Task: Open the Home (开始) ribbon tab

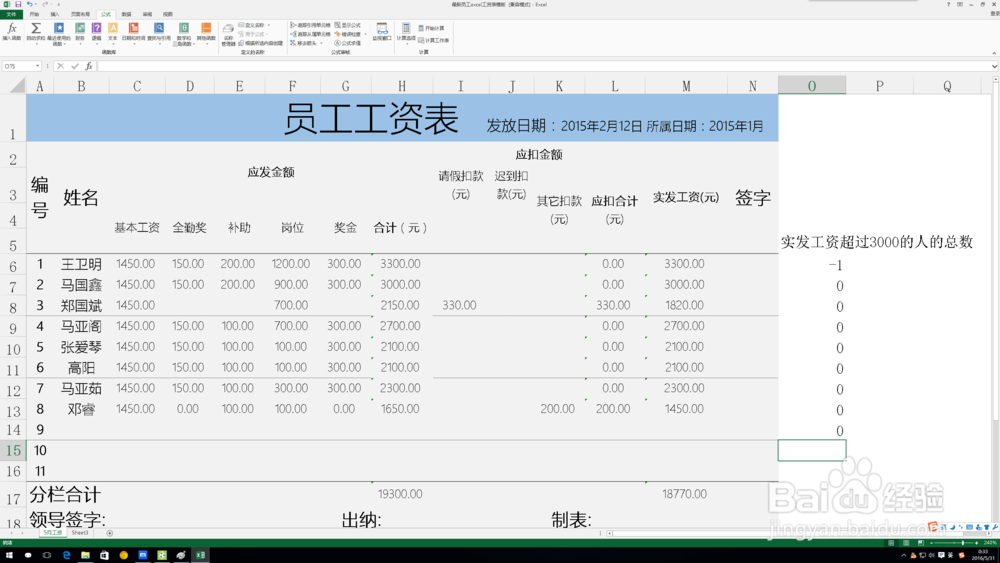Action: [34, 14]
